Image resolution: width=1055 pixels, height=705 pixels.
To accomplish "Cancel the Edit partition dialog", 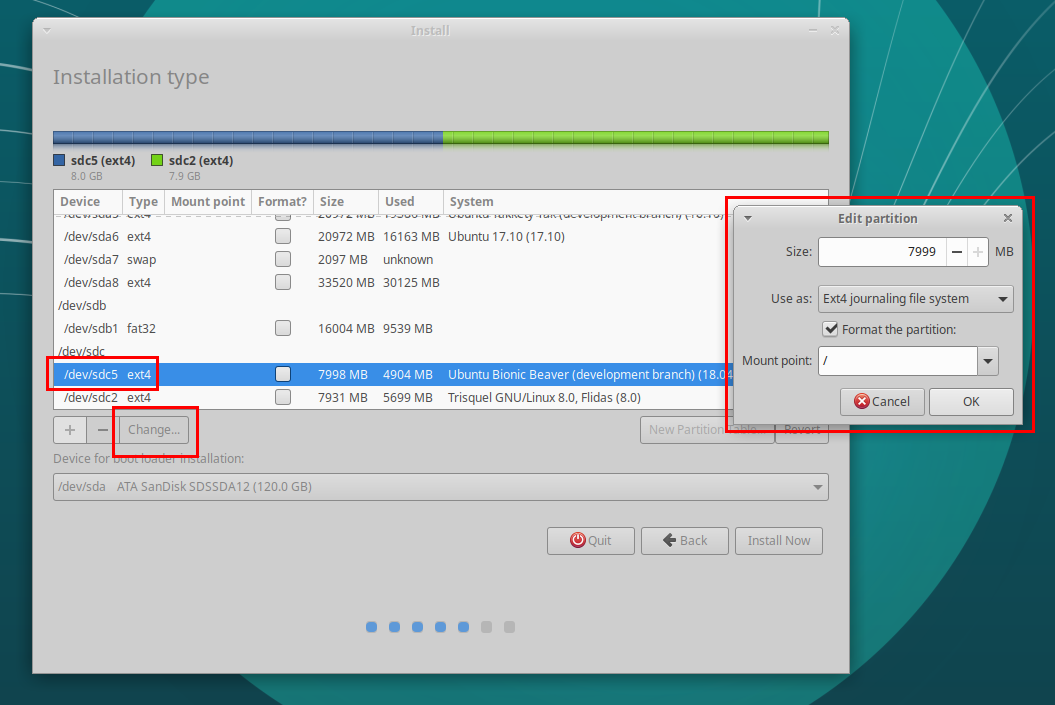I will point(882,402).
